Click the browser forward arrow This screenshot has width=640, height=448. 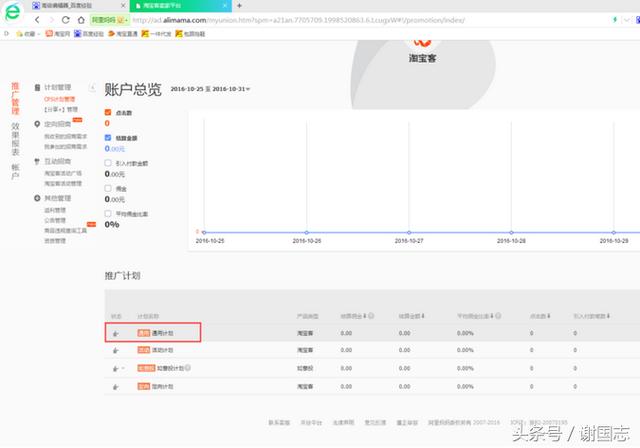point(51,20)
